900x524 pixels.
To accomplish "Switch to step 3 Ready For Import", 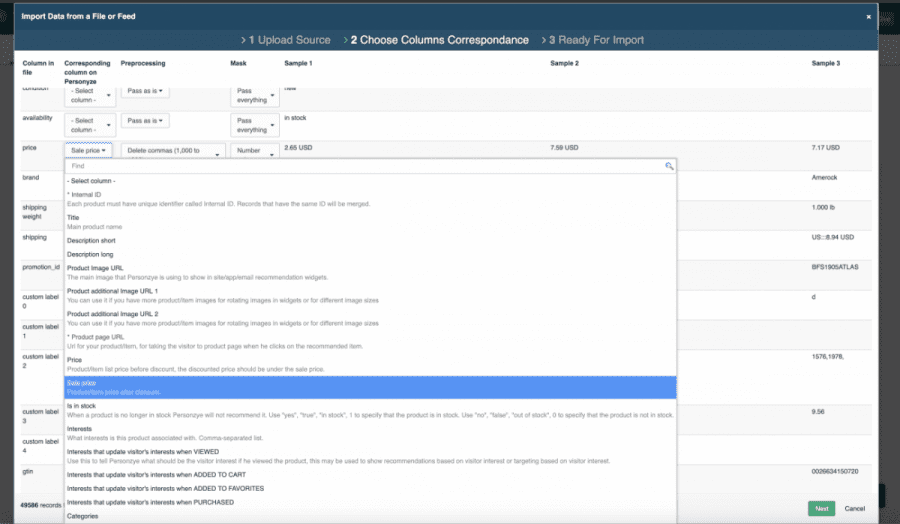I will click(591, 40).
